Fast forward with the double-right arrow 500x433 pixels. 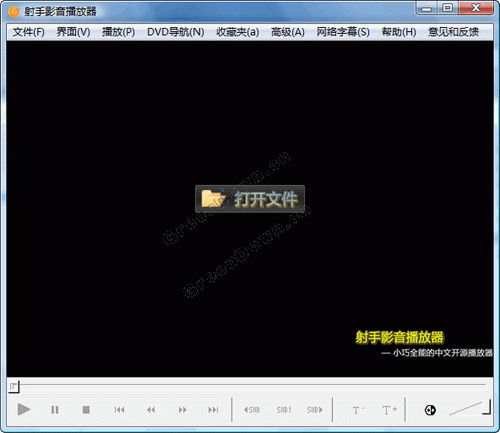(182, 410)
